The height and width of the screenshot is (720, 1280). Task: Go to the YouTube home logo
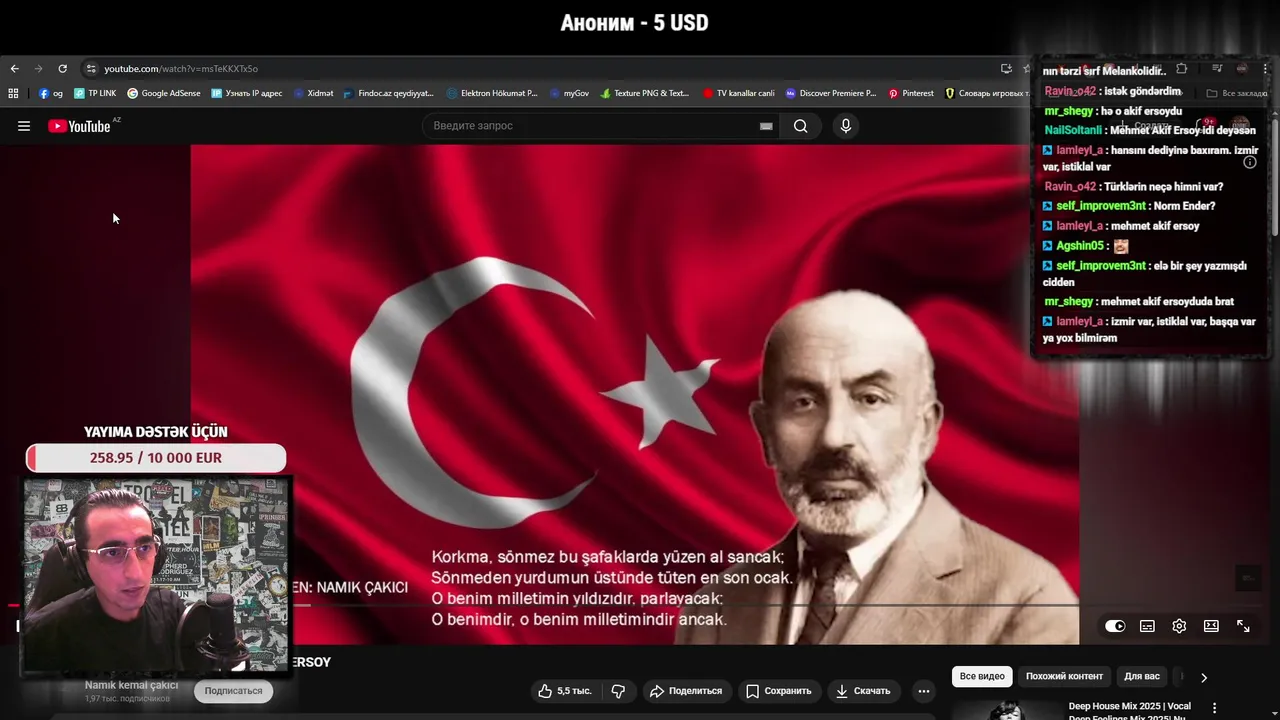point(79,126)
